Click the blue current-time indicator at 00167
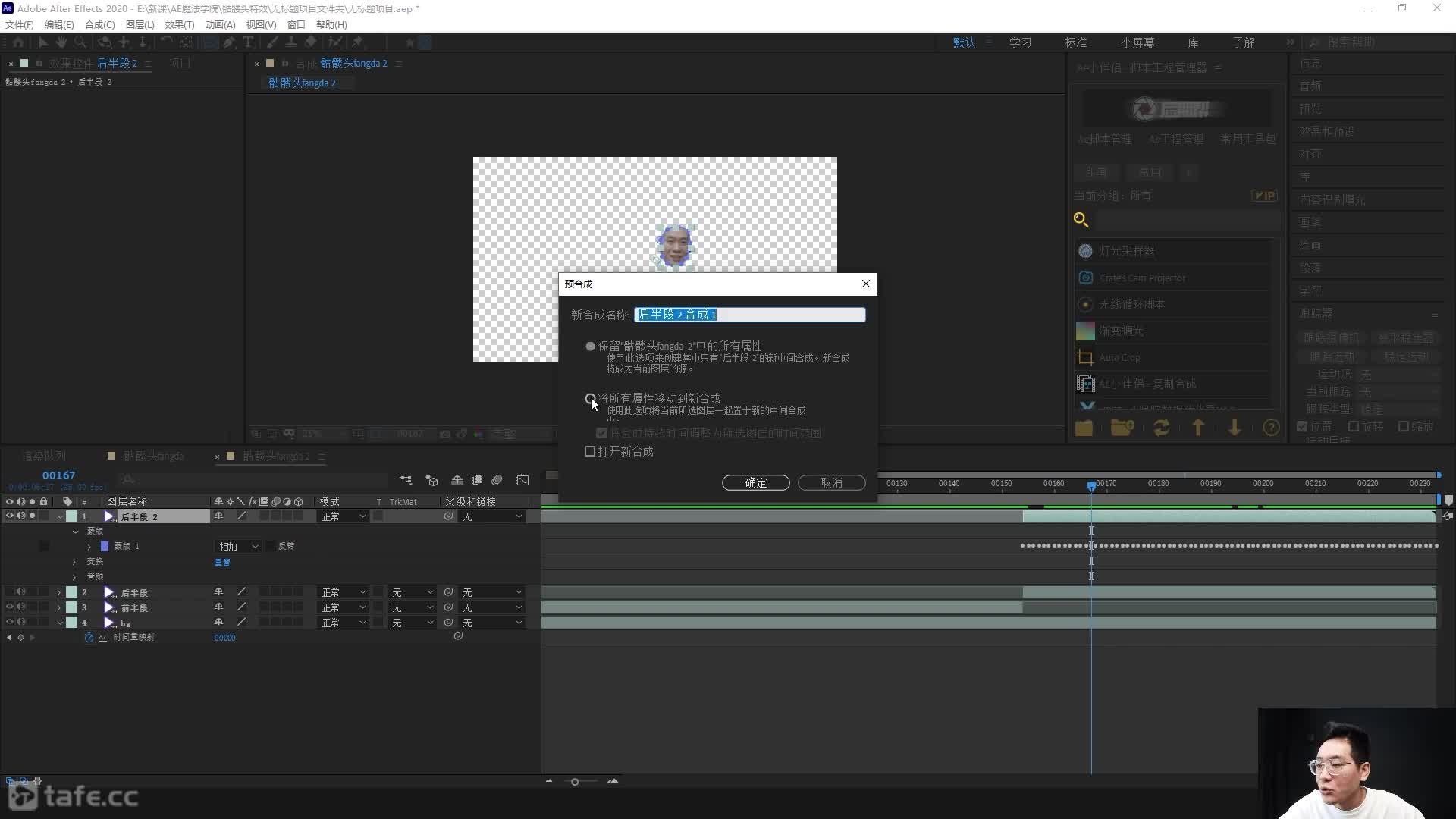 click(x=1091, y=485)
